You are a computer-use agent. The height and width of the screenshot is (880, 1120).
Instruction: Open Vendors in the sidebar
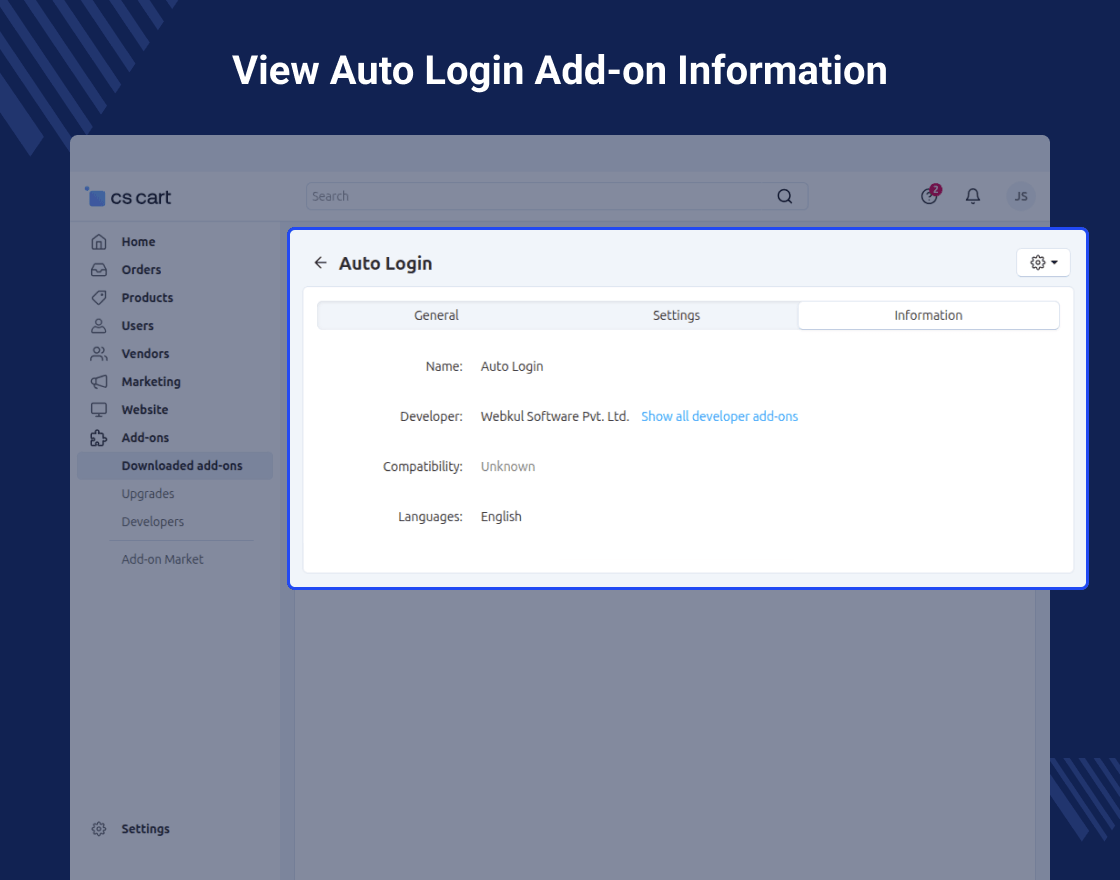point(145,354)
